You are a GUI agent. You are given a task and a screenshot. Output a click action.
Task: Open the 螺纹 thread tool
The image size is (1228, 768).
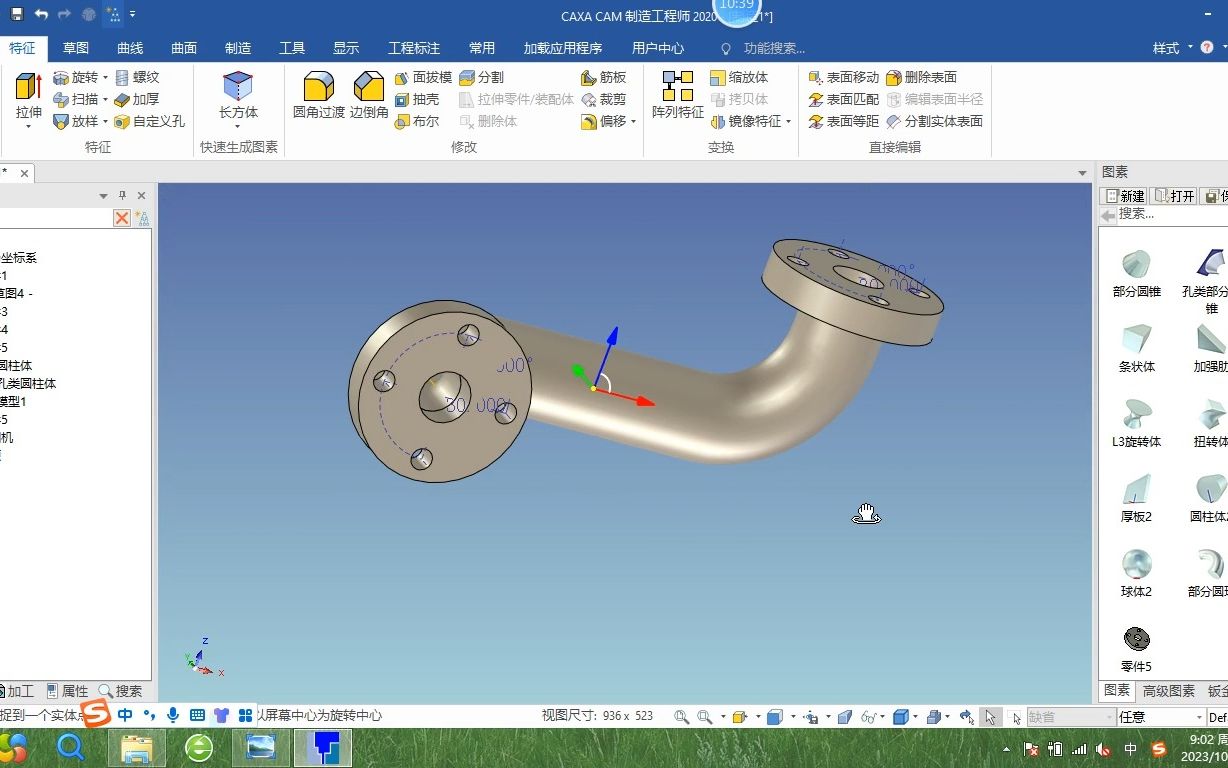pyautogui.click(x=136, y=77)
